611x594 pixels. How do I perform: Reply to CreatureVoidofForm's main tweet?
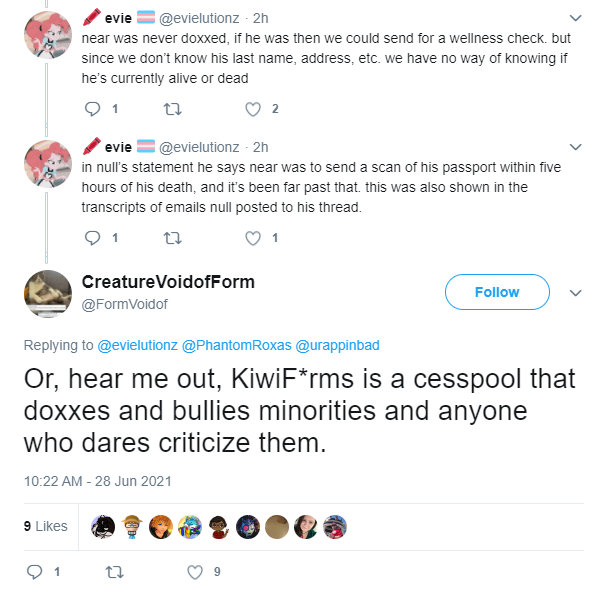coord(34,572)
